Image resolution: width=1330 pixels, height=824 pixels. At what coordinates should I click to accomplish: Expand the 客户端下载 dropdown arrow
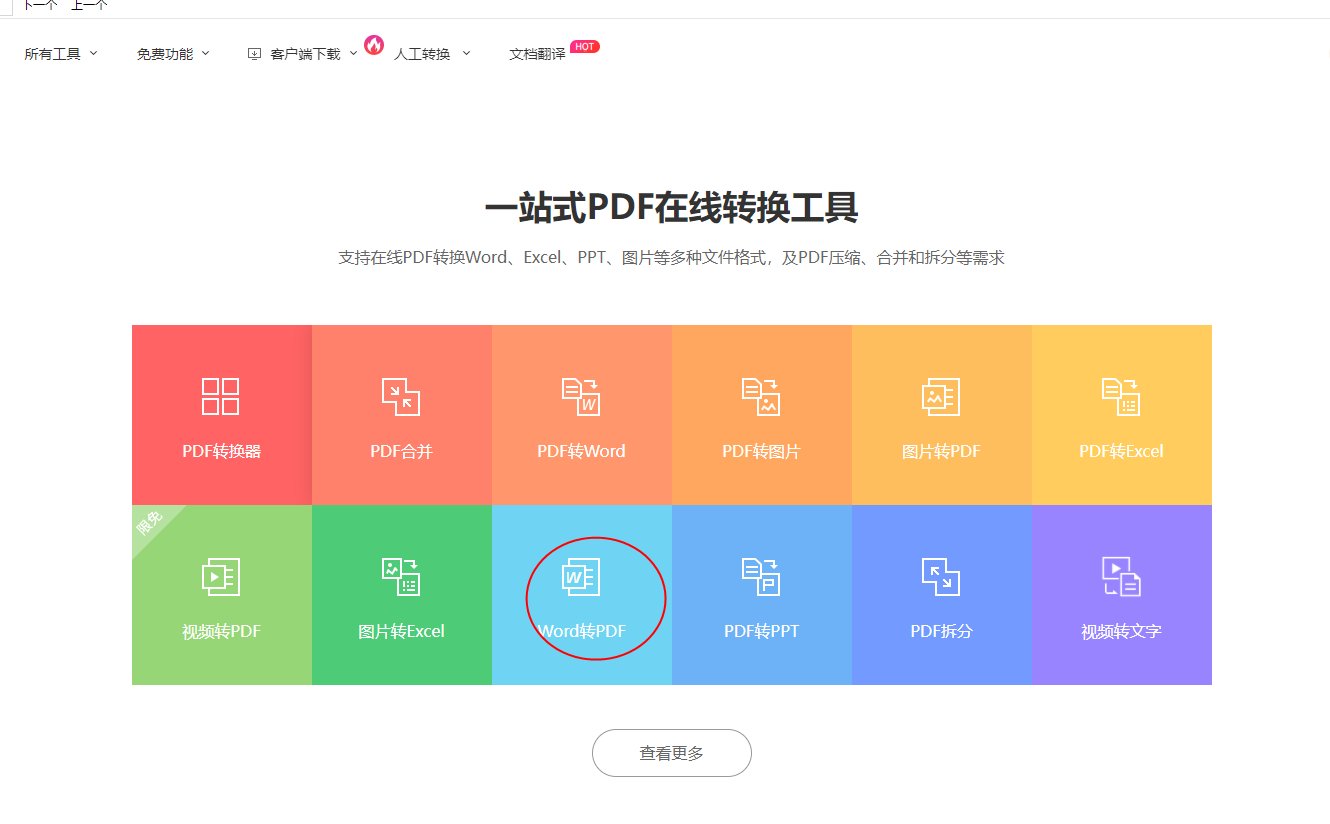353,53
